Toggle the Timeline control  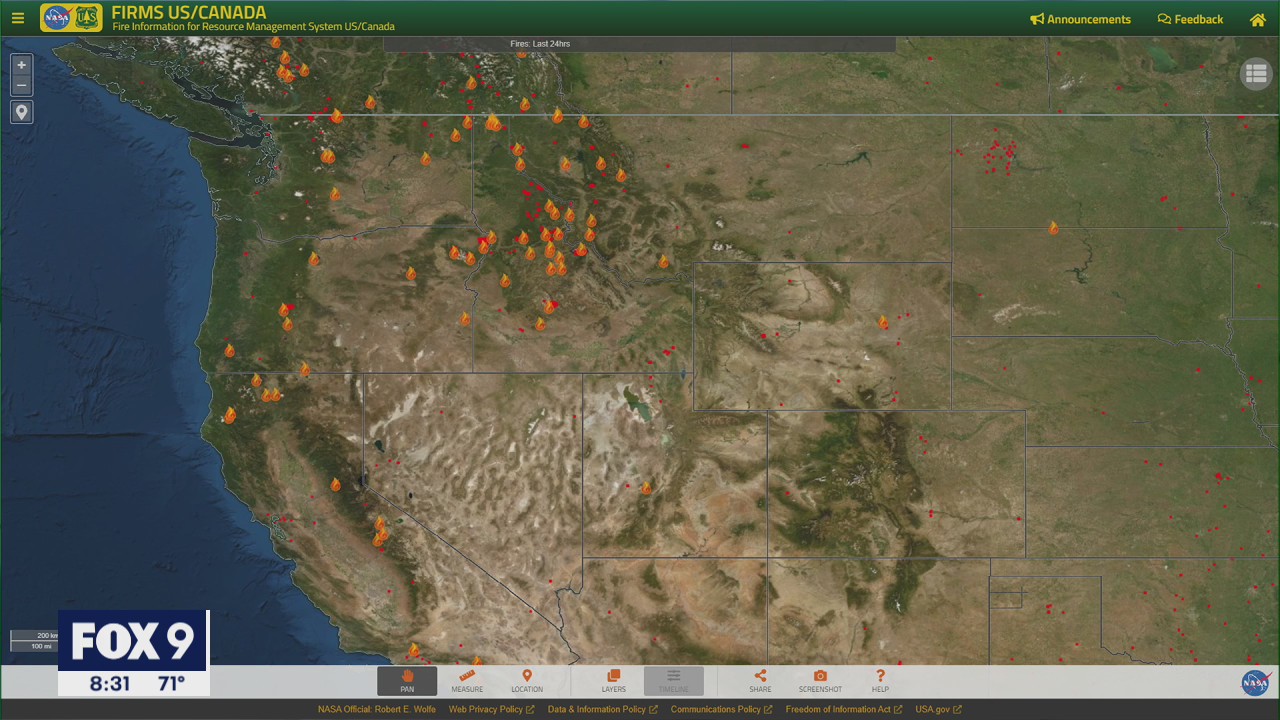[673, 681]
